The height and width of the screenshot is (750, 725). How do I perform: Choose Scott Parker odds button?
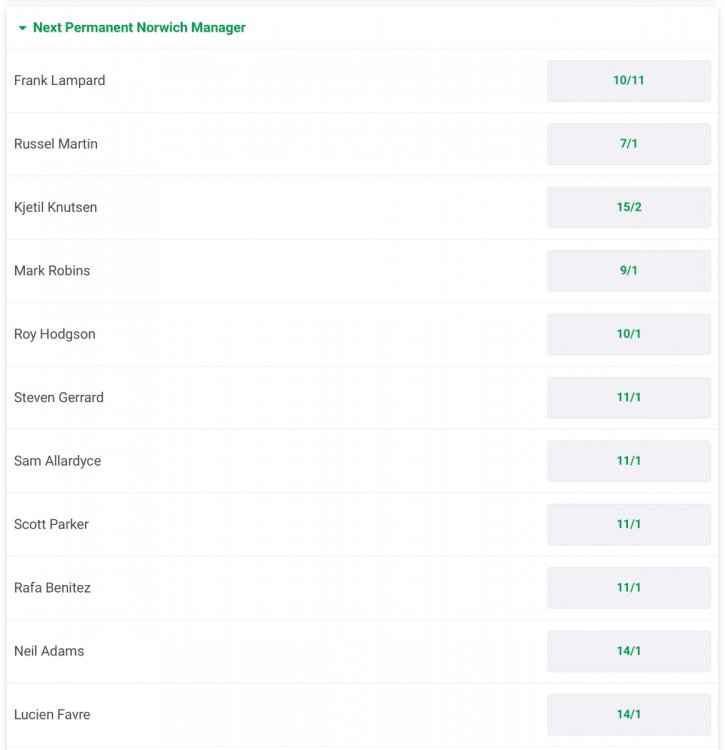pyautogui.click(x=628, y=524)
